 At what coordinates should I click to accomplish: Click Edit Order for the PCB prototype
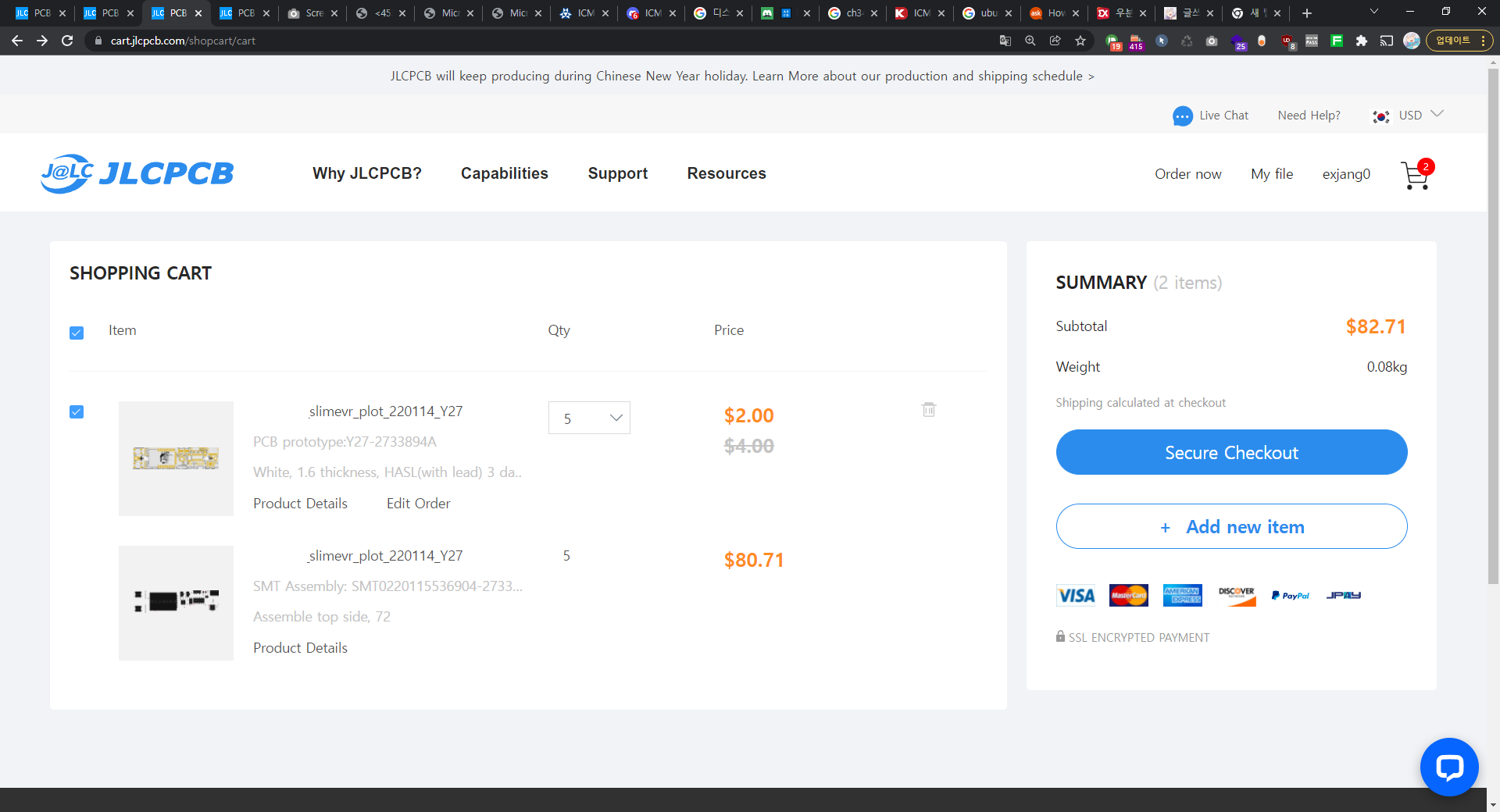(418, 504)
